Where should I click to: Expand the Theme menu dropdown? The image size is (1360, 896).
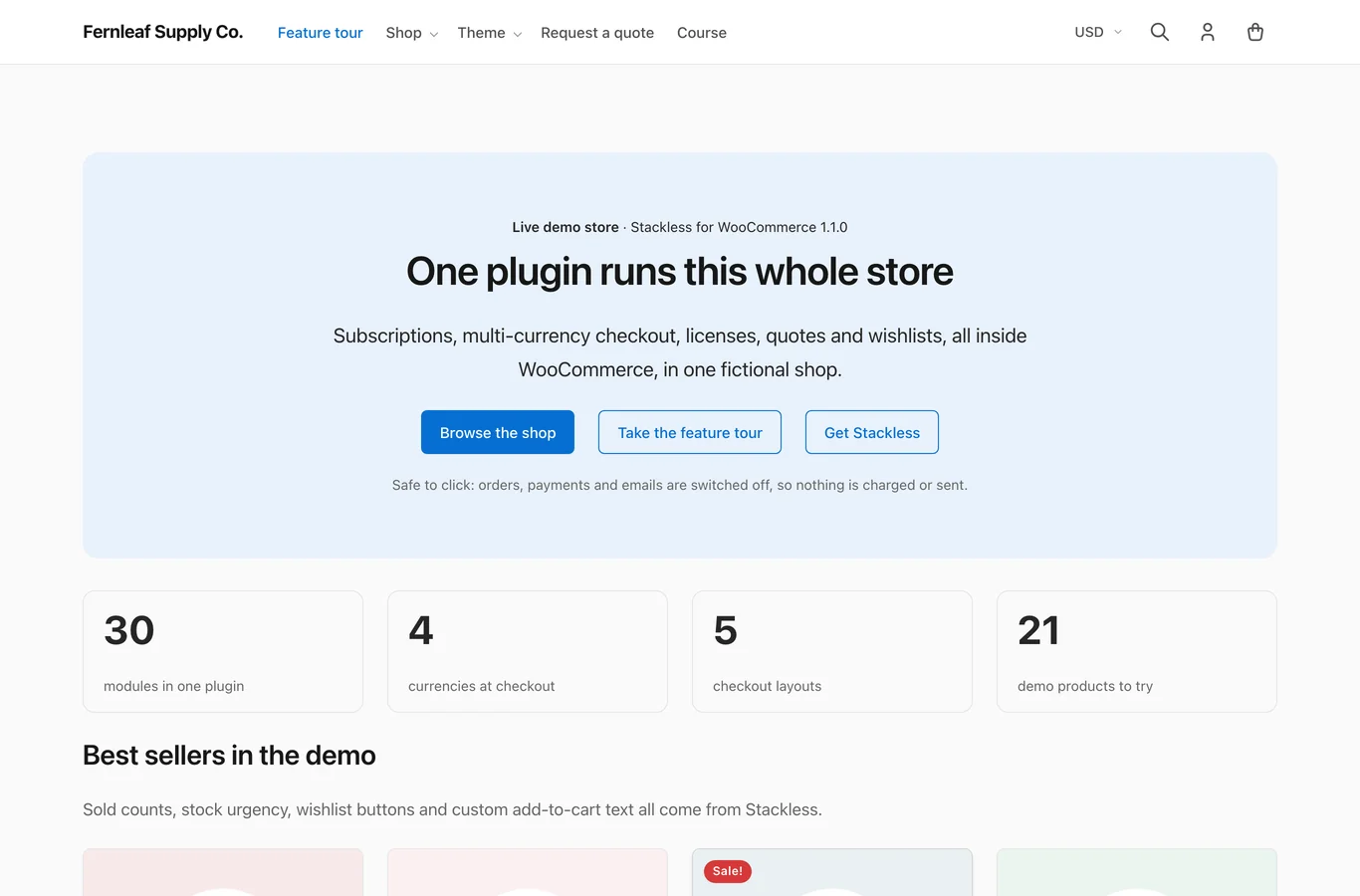coord(489,33)
